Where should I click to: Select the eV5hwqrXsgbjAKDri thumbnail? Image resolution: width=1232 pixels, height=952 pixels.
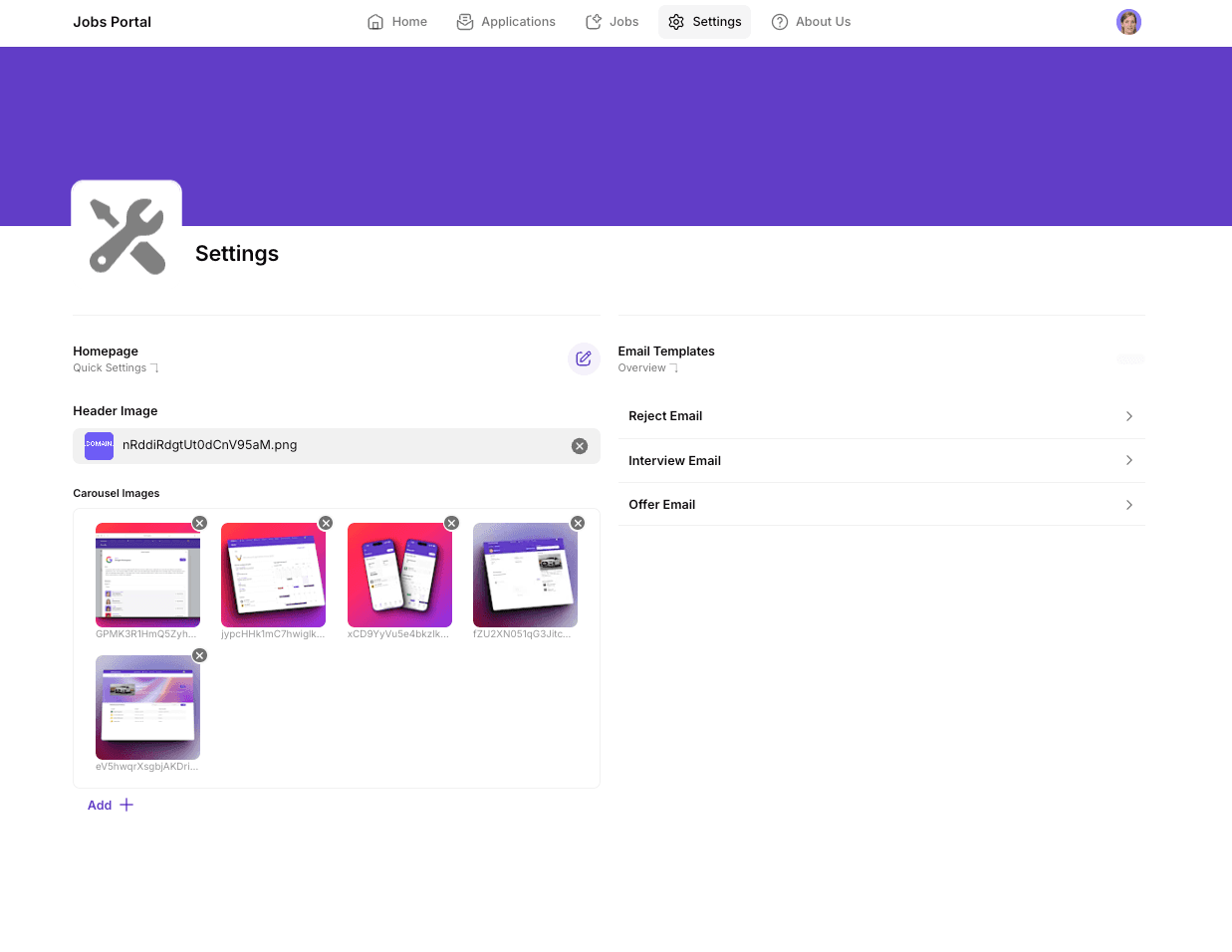[147, 707]
